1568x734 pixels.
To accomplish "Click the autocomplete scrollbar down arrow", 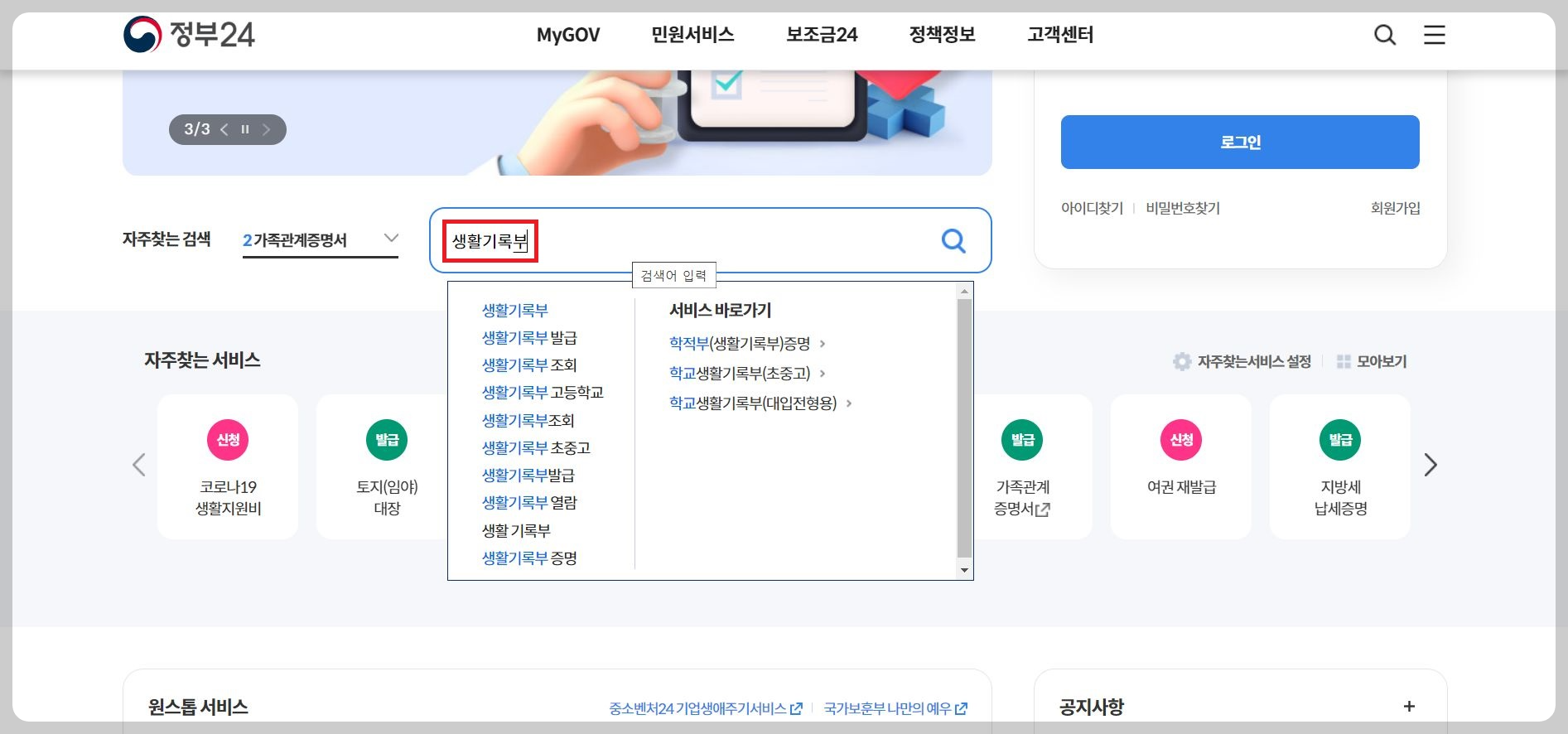I will pos(964,570).
